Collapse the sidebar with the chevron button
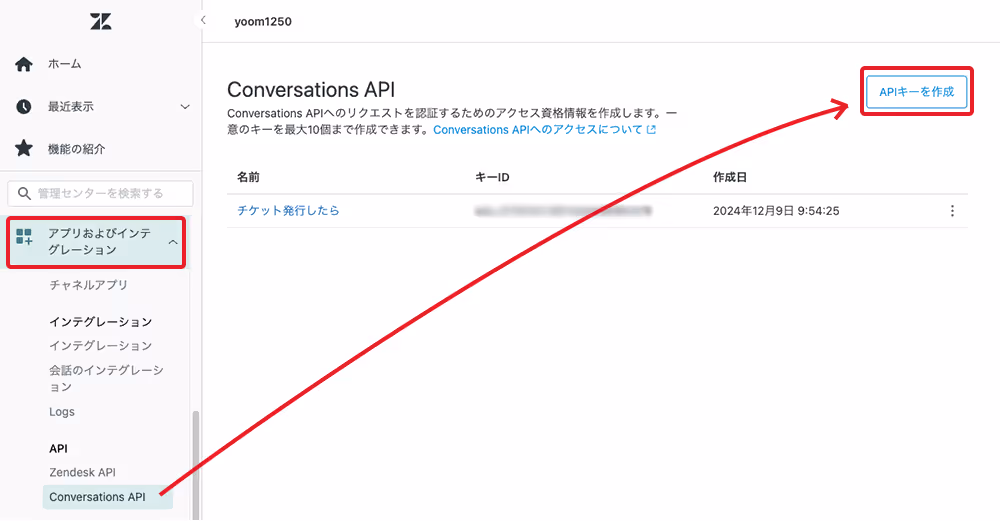The height and width of the screenshot is (521, 1000). pyautogui.click(x=203, y=20)
